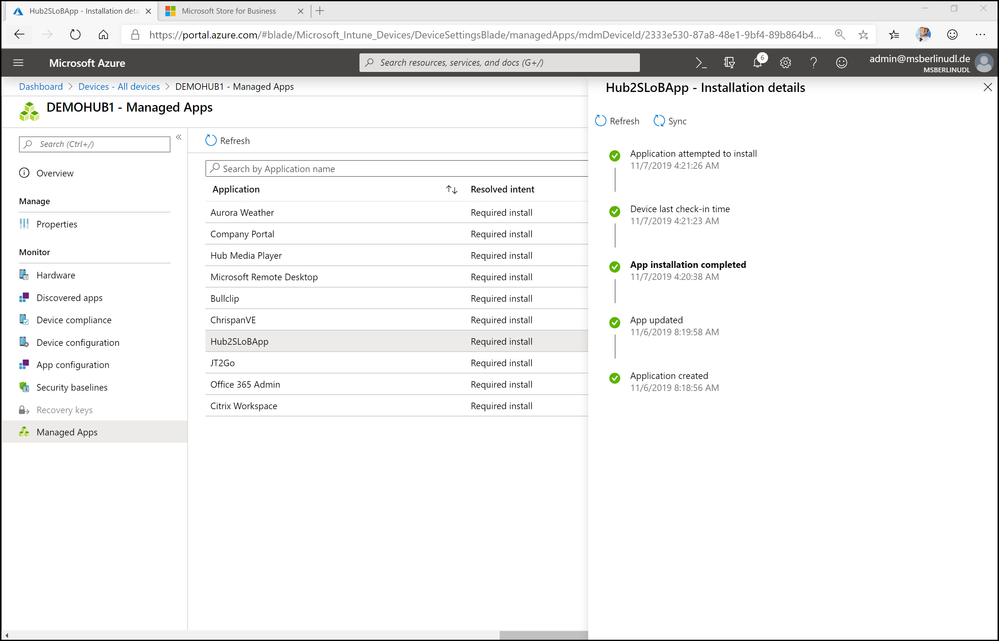Reload the page with the browser refresh icon
Image resolution: width=999 pixels, height=641 pixels.
[x=75, y=34]
